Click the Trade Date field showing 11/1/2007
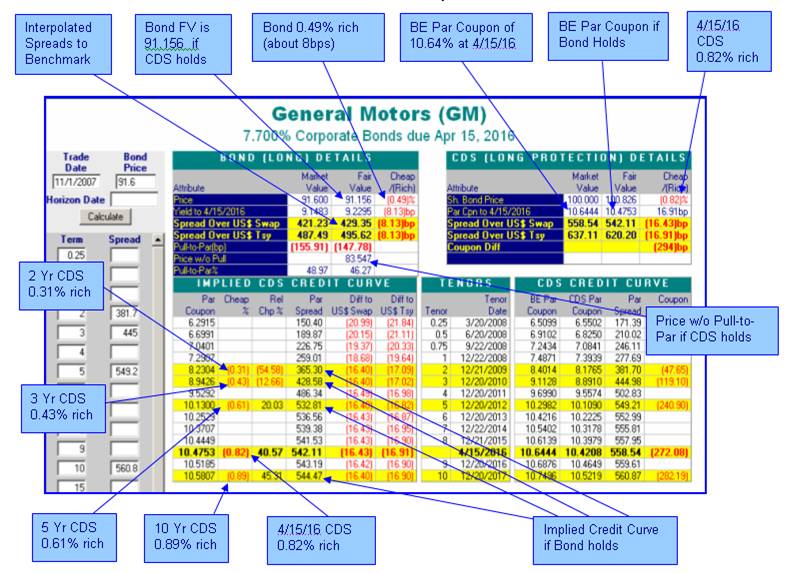 (x=76, y=182)
